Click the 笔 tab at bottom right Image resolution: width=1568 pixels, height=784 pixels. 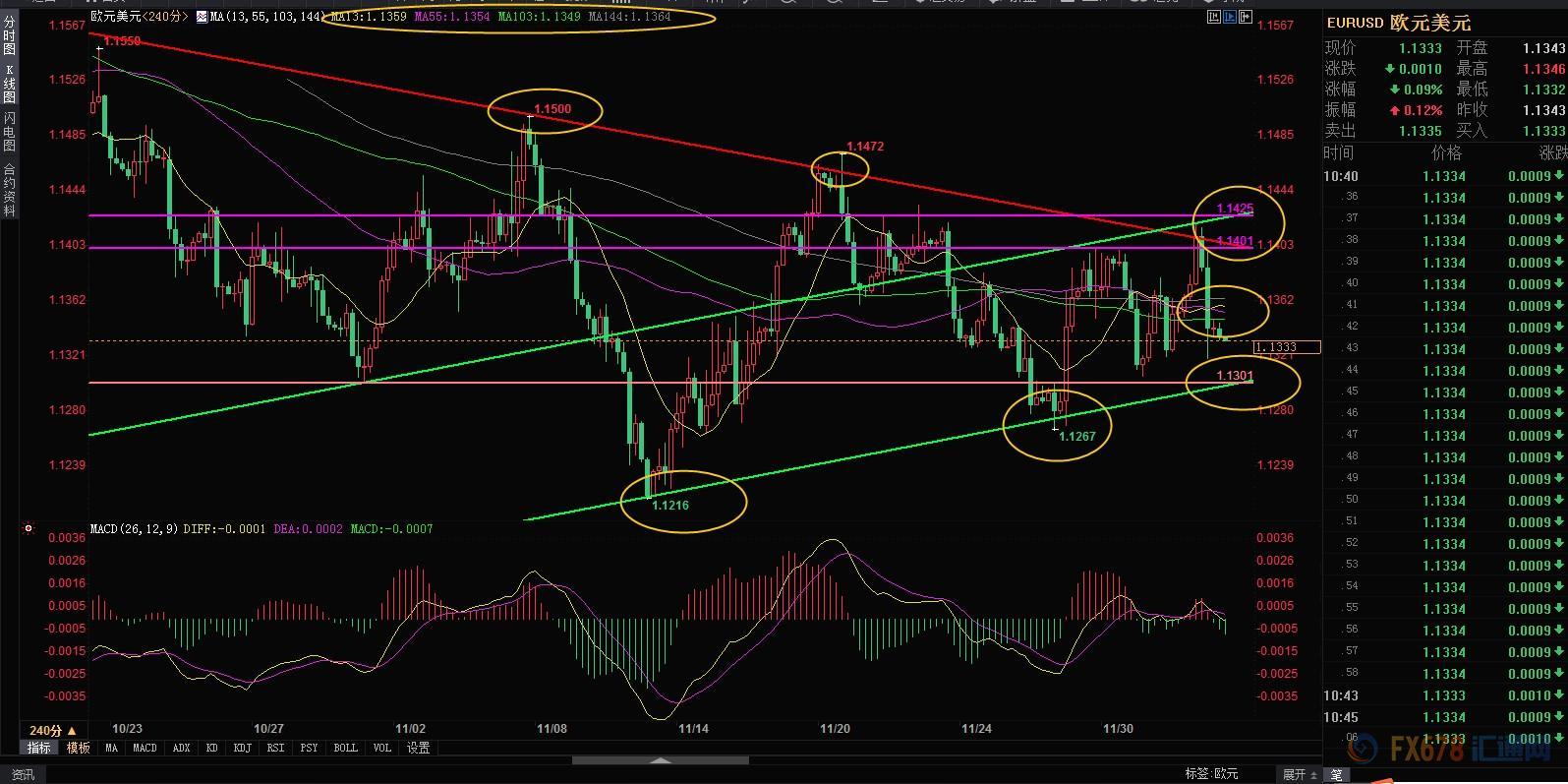click(x=1336, y=774)
